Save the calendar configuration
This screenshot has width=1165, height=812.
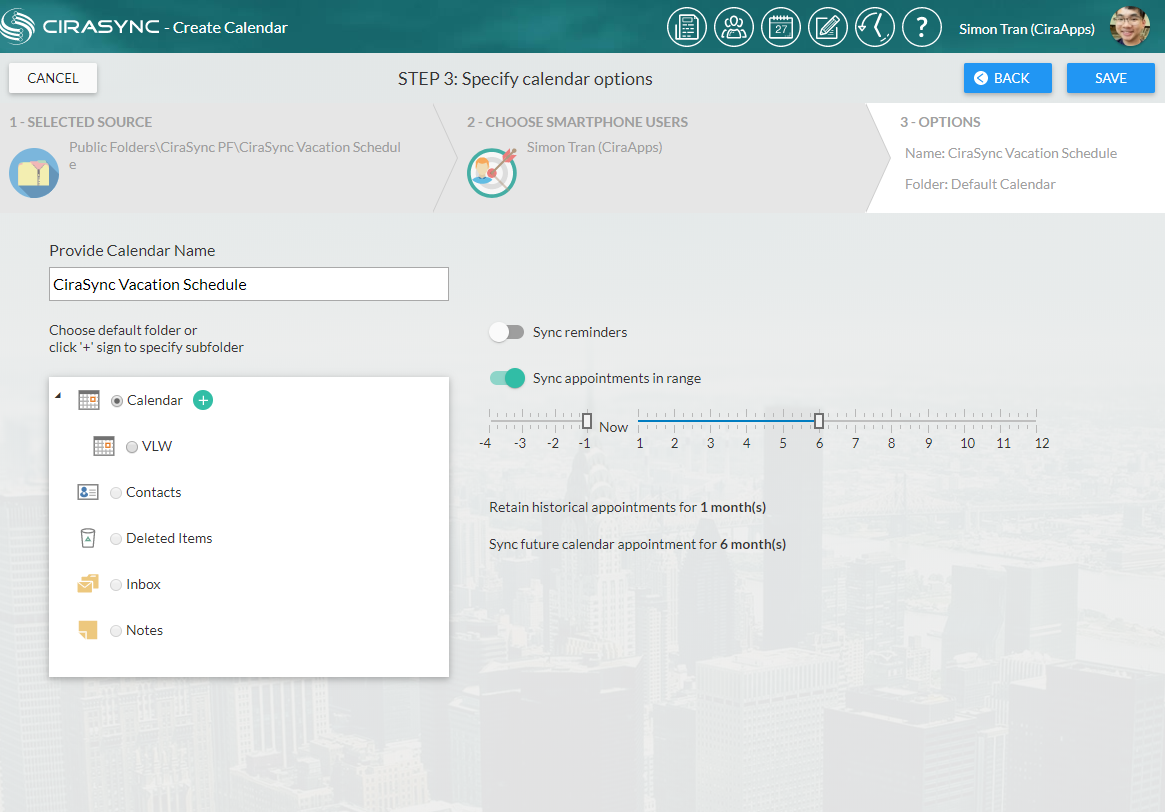[1110, 77]
